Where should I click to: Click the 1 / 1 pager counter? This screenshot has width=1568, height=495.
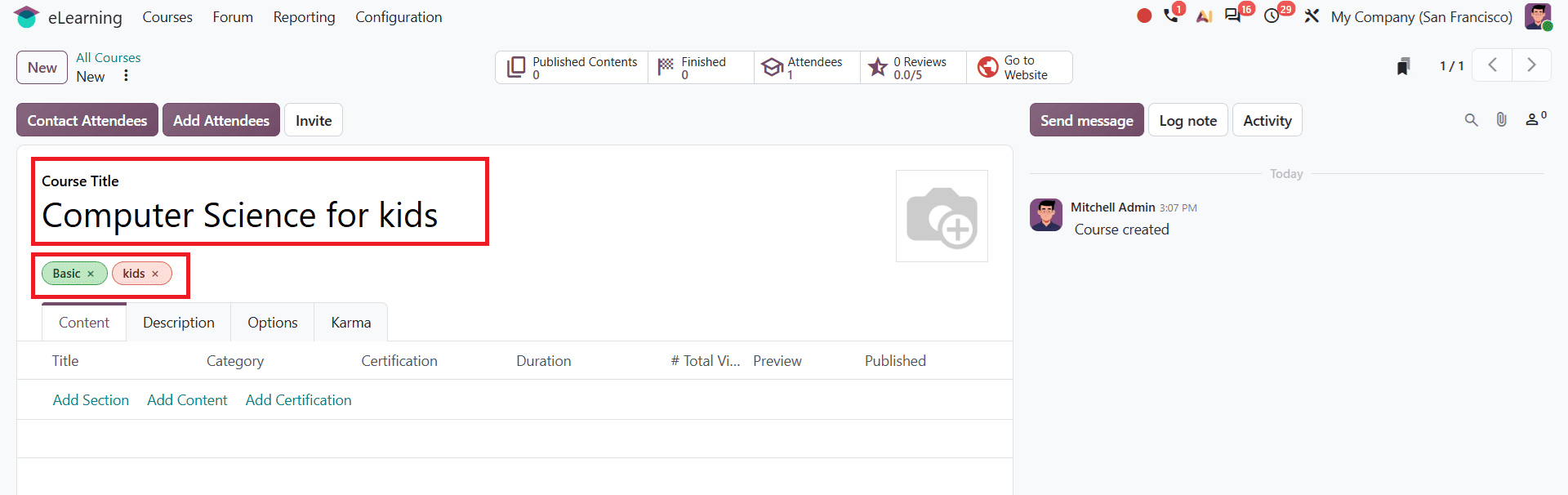[x=1451, y=66]
